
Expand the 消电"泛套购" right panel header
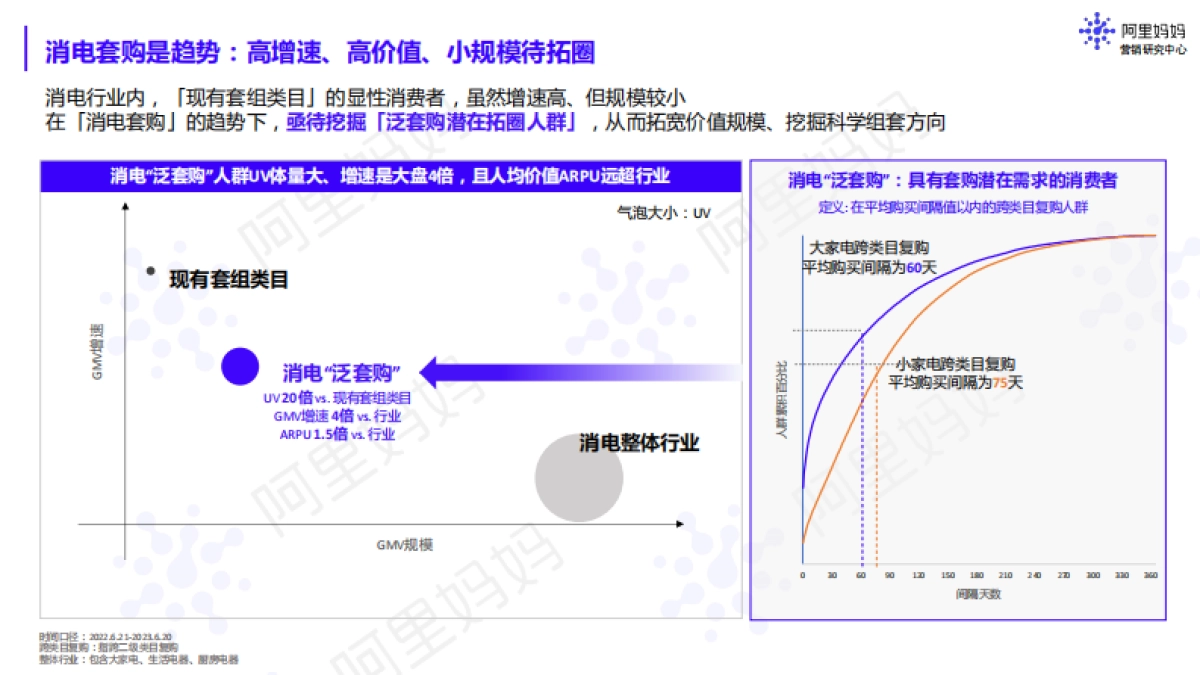click(x=955, y=180)
